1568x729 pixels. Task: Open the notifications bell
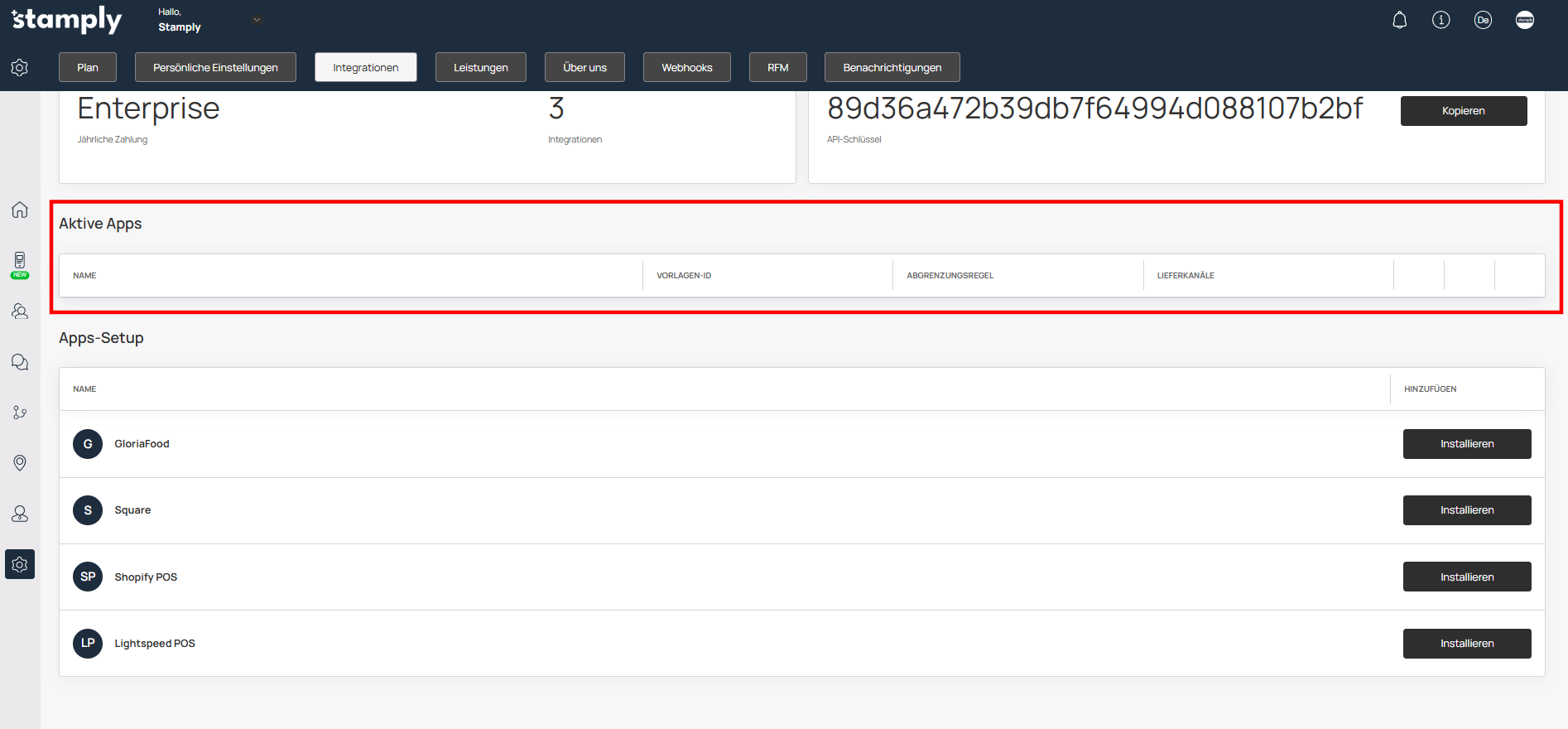pos(1399,20)
